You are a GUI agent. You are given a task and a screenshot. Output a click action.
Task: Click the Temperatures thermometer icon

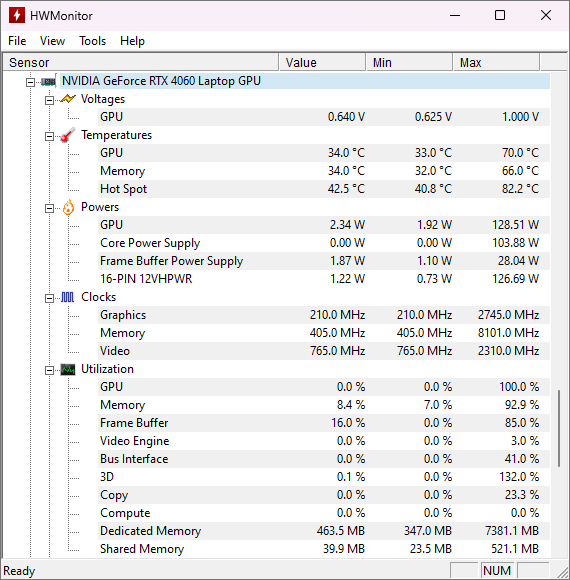(68, 135)
